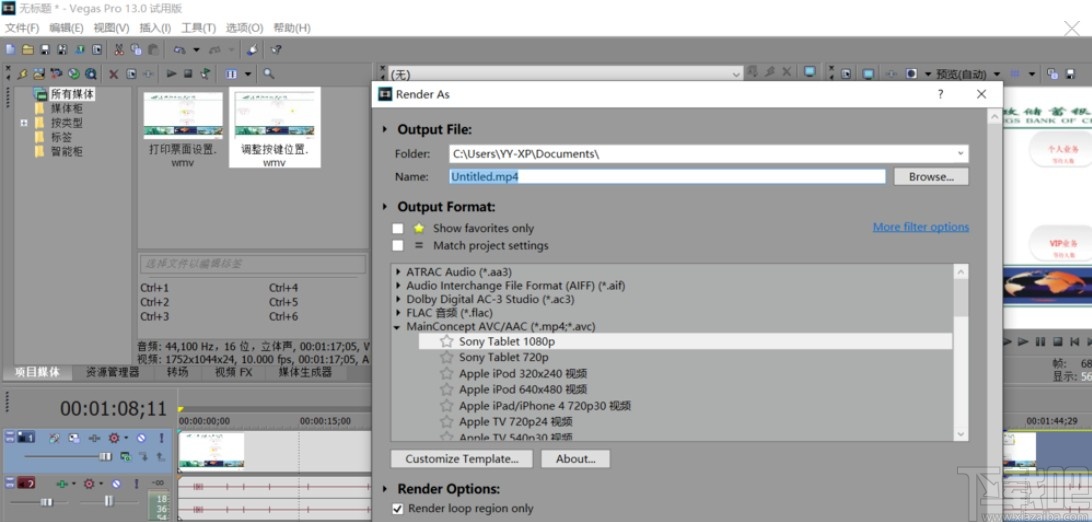Open the 选项(O) menu
The height and width of the screenshot is (522, 1092).
tap(244, 28)
